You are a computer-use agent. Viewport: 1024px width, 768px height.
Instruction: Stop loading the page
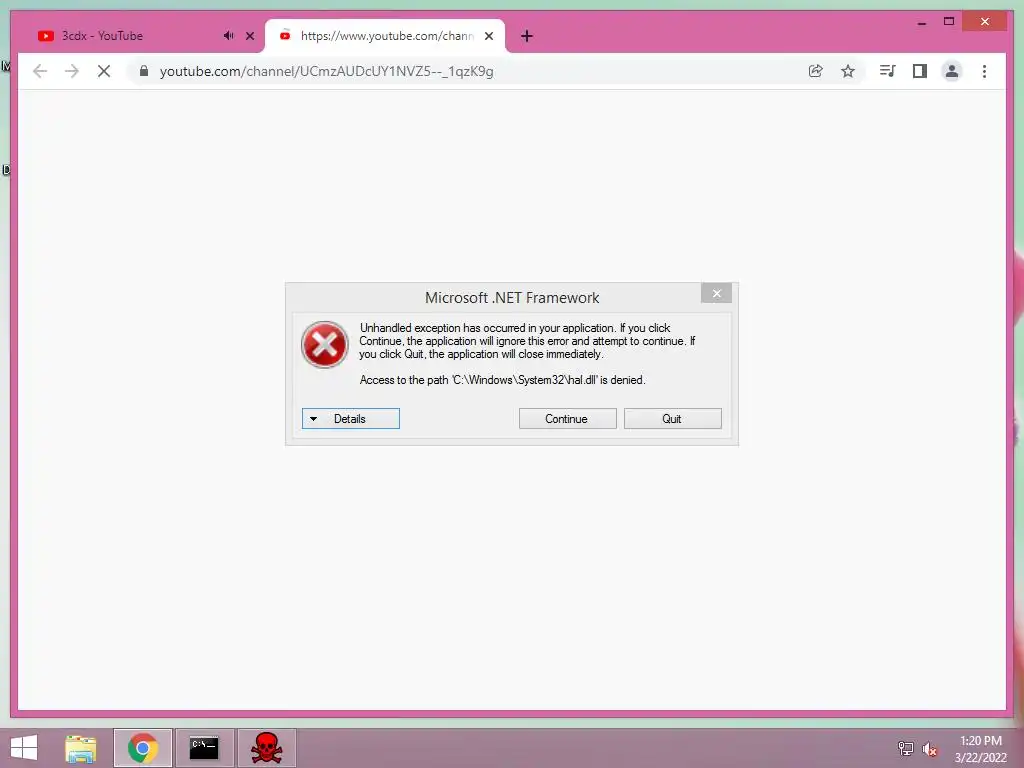[104, 71]
